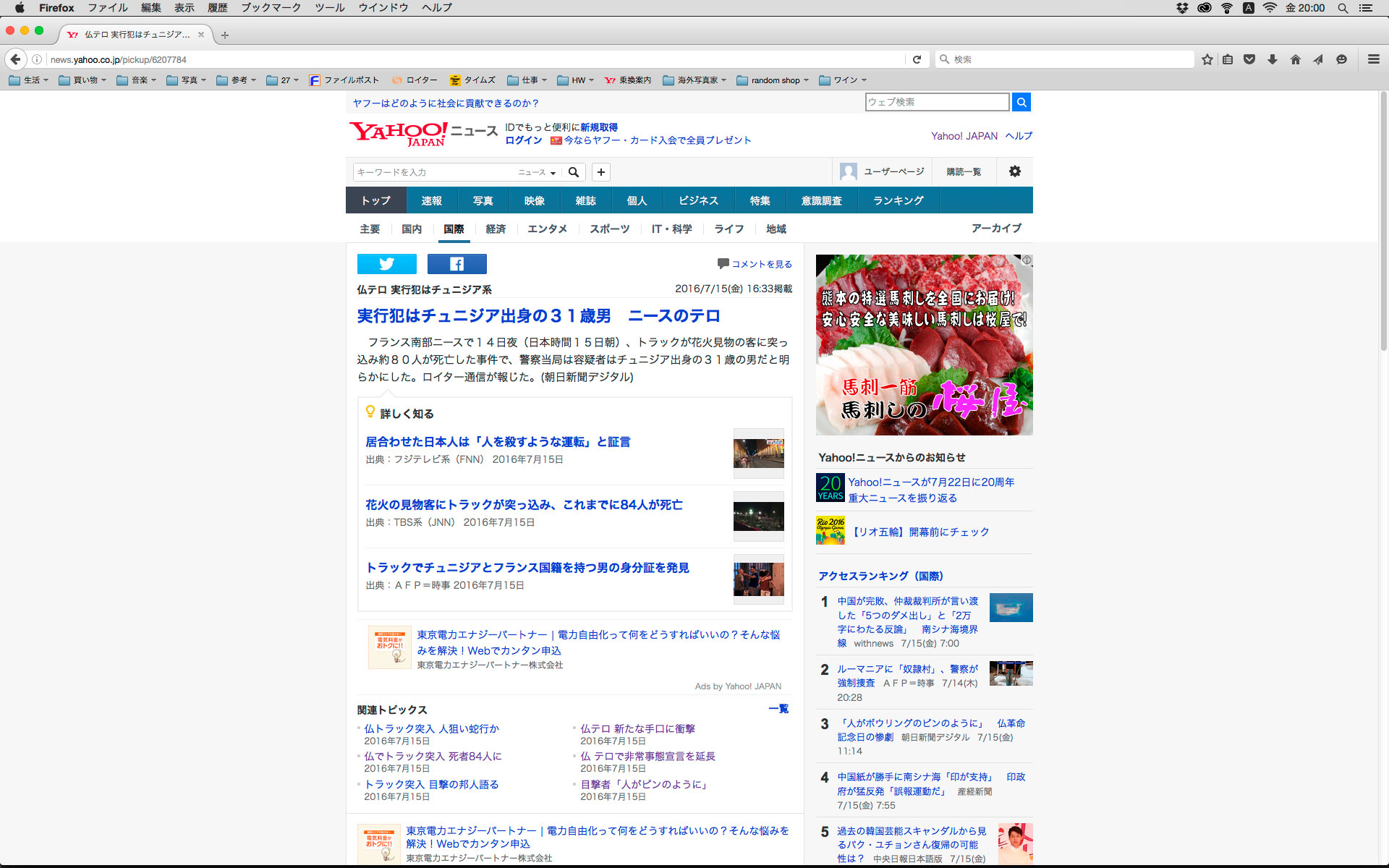Expand the ニュース search category dropdown
This screenshot has height=868, width=1389.
point(537,172)
